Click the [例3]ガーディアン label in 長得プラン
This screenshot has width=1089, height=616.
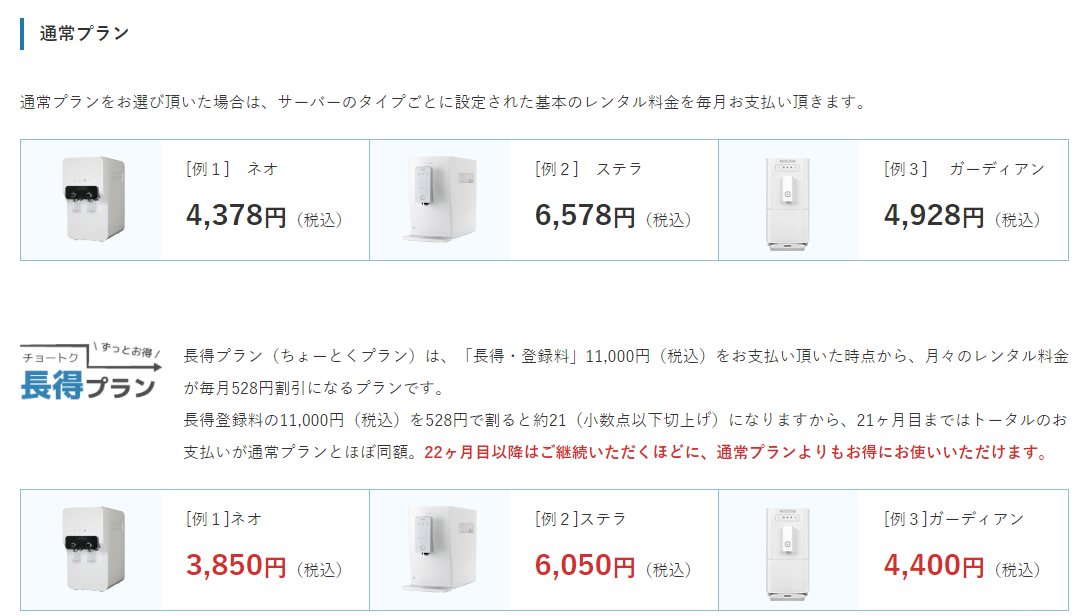tap(954, 519)
